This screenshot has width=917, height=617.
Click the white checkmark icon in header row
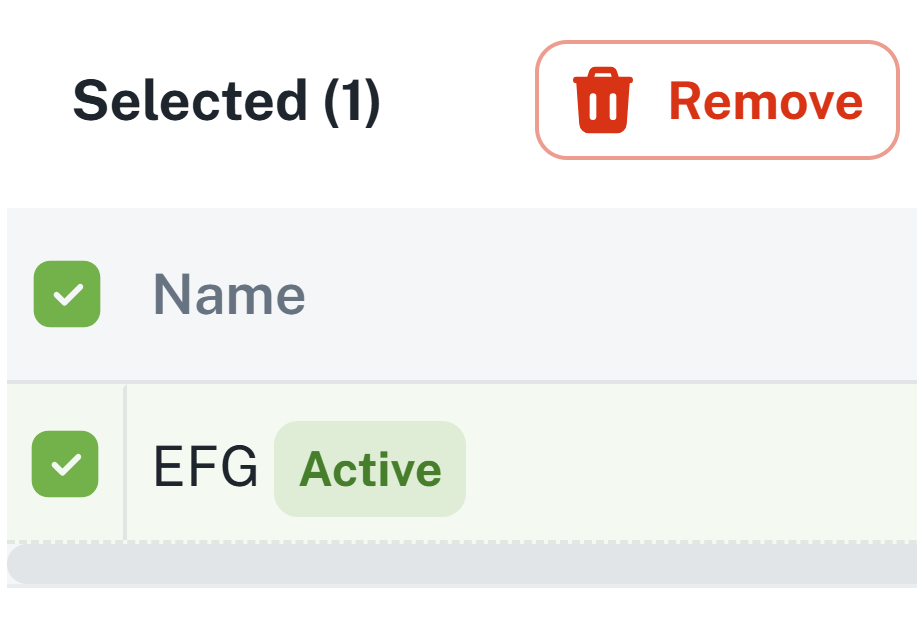click(x=67, y=294)
